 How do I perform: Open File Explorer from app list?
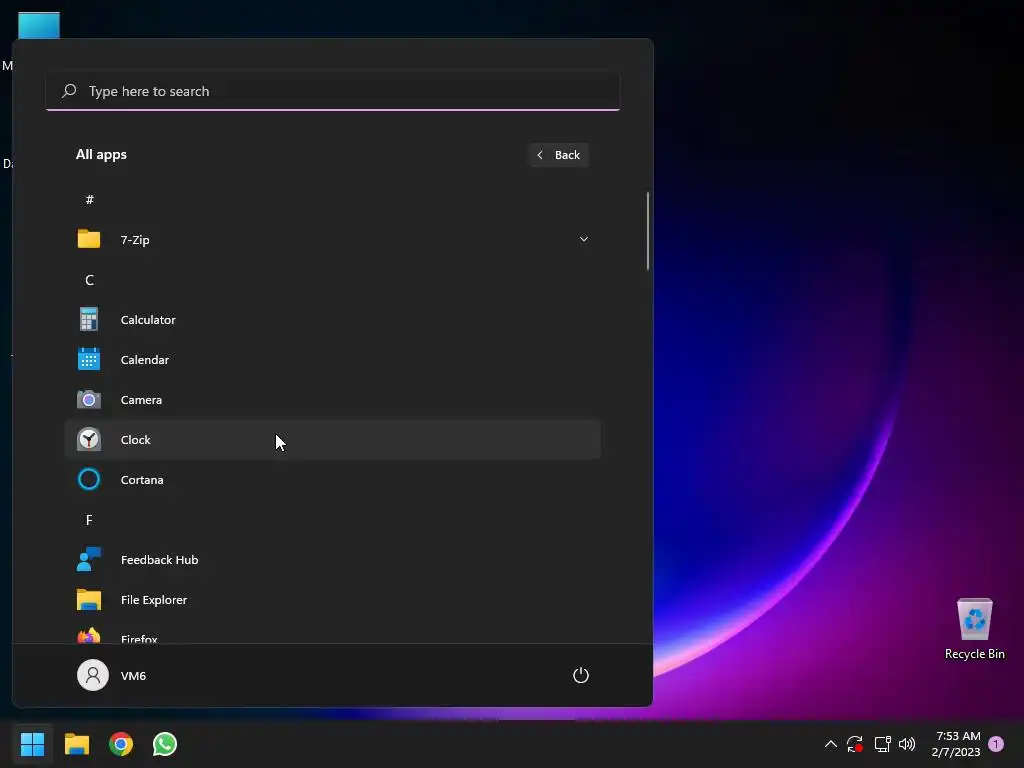click(x=332, y=600)
